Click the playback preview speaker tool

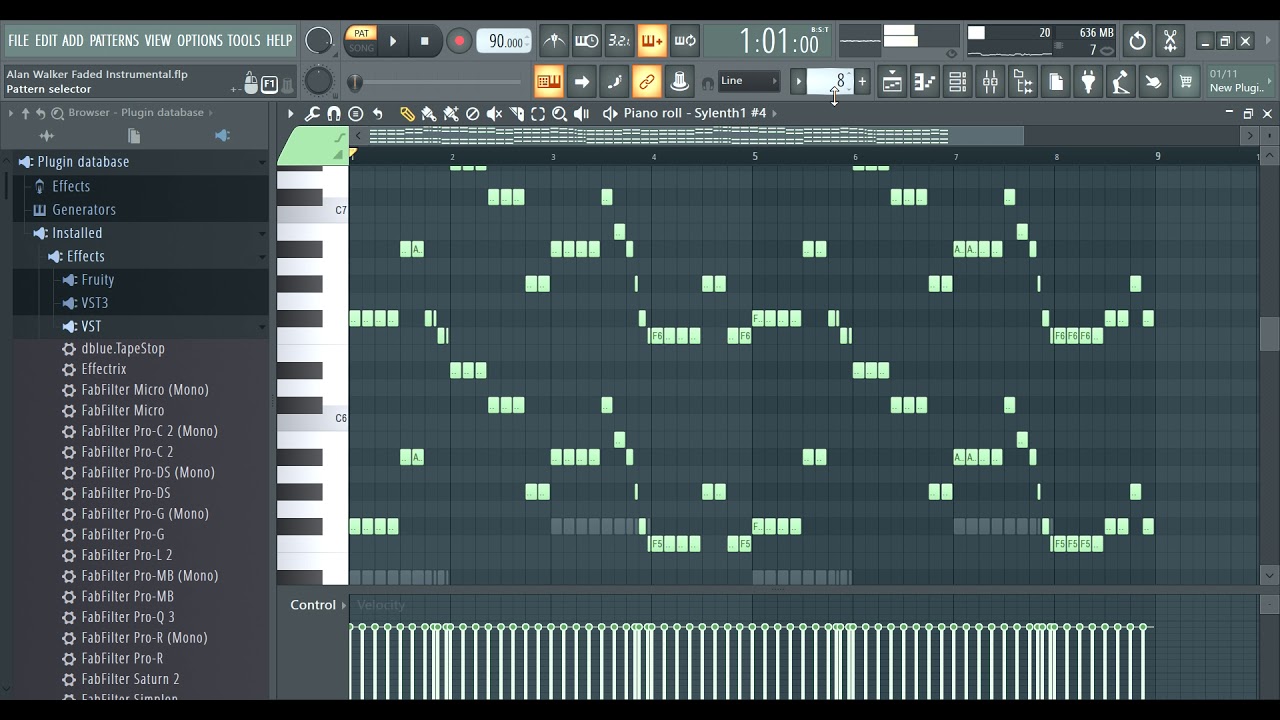pos(582,113)
